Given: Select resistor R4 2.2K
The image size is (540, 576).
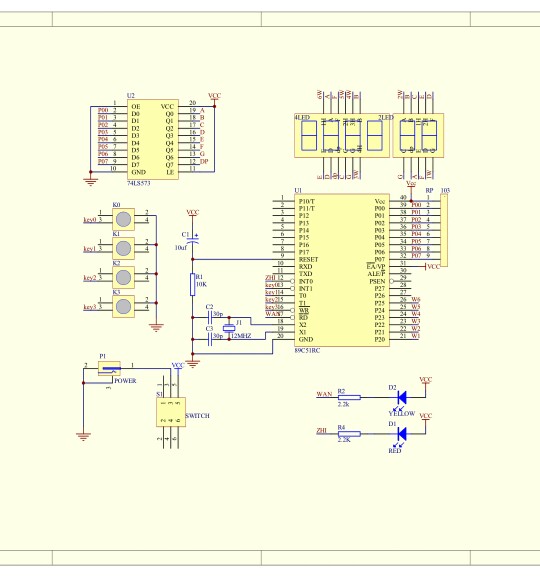Looking at the screenshot, I should tap(349, 434).
